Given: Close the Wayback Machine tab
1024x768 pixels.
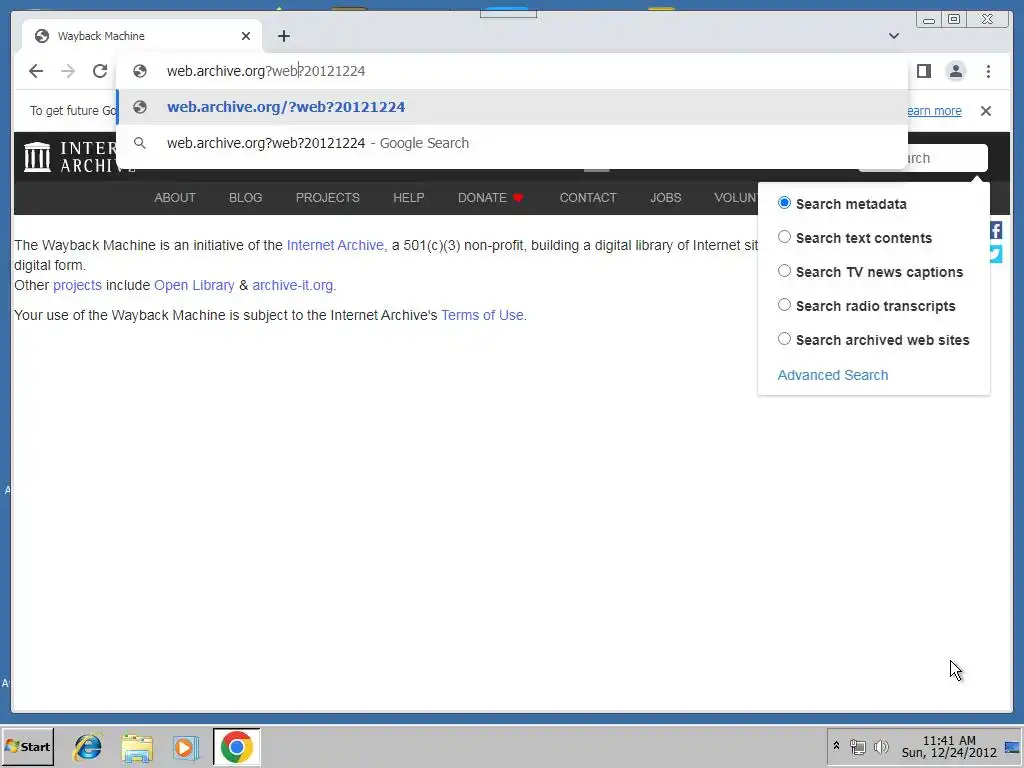Looking at the screenshot, I should click(246, 36).
